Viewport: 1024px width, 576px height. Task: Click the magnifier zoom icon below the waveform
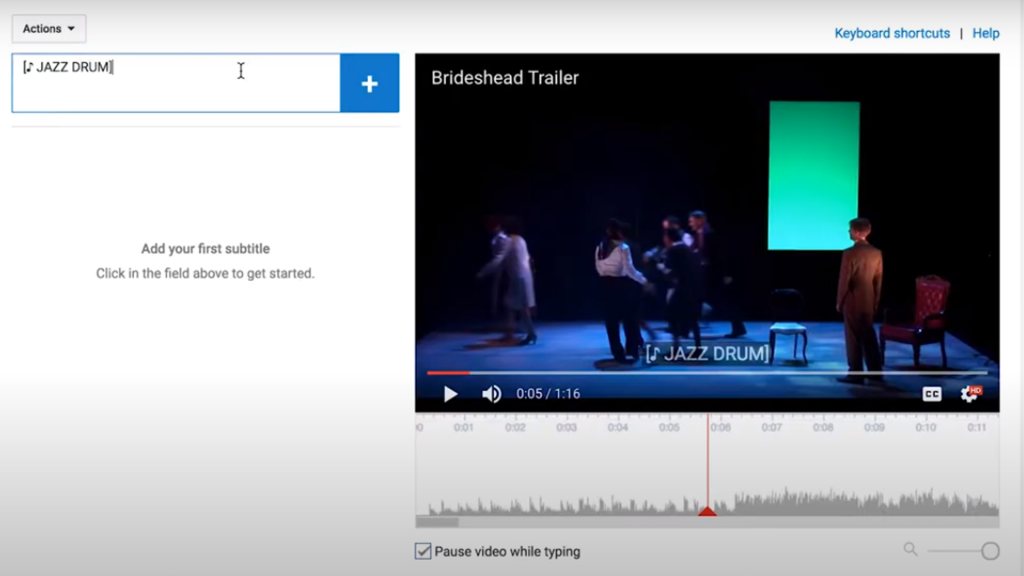910,549
